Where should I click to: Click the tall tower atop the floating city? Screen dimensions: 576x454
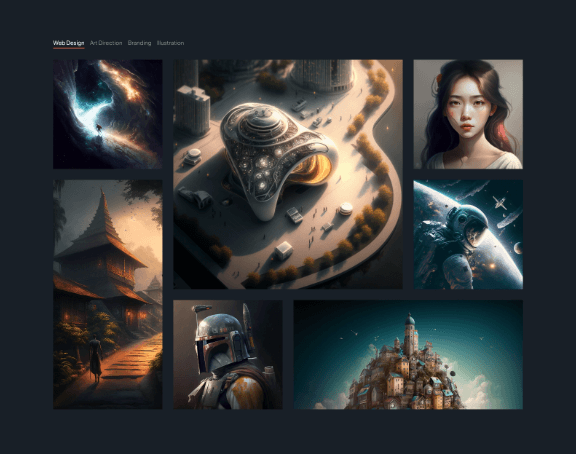click(410, 331)
